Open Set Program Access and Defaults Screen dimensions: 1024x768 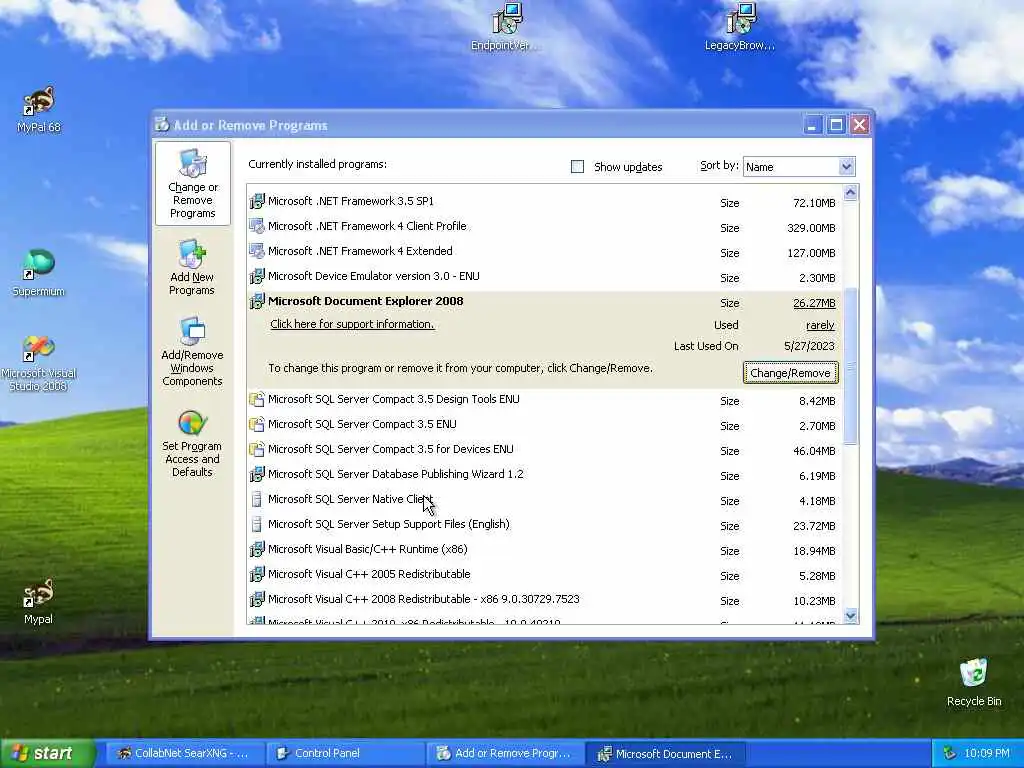[x=192, y=443]
